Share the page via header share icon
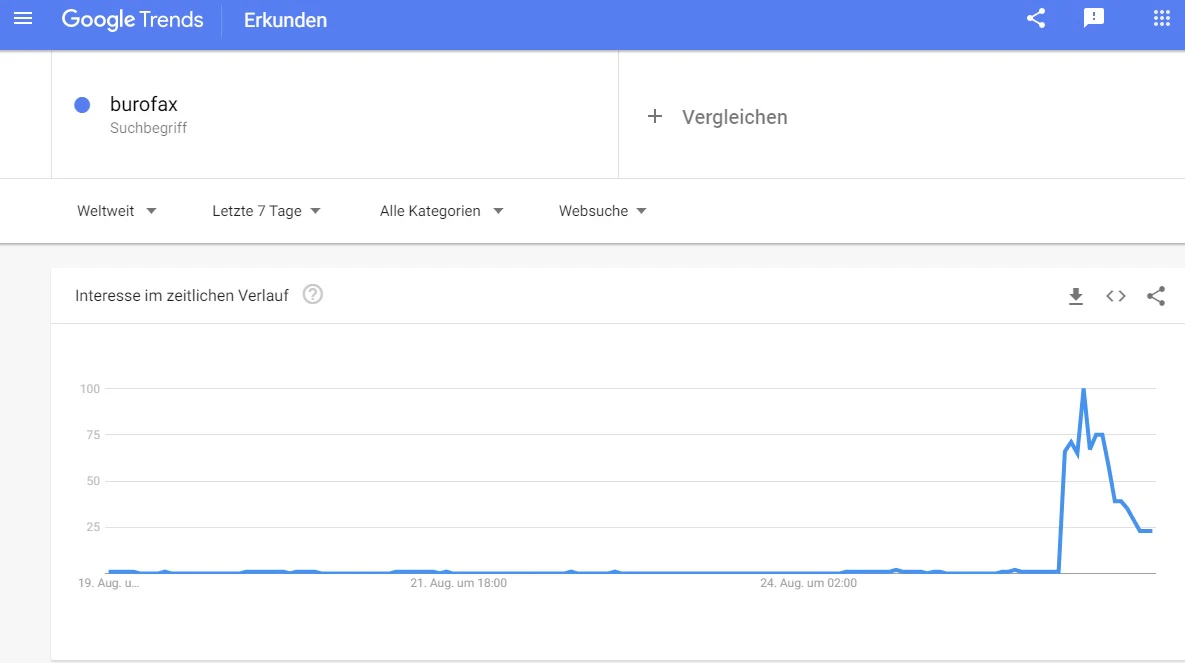1185x663 pixels. tap(1035, 18)
